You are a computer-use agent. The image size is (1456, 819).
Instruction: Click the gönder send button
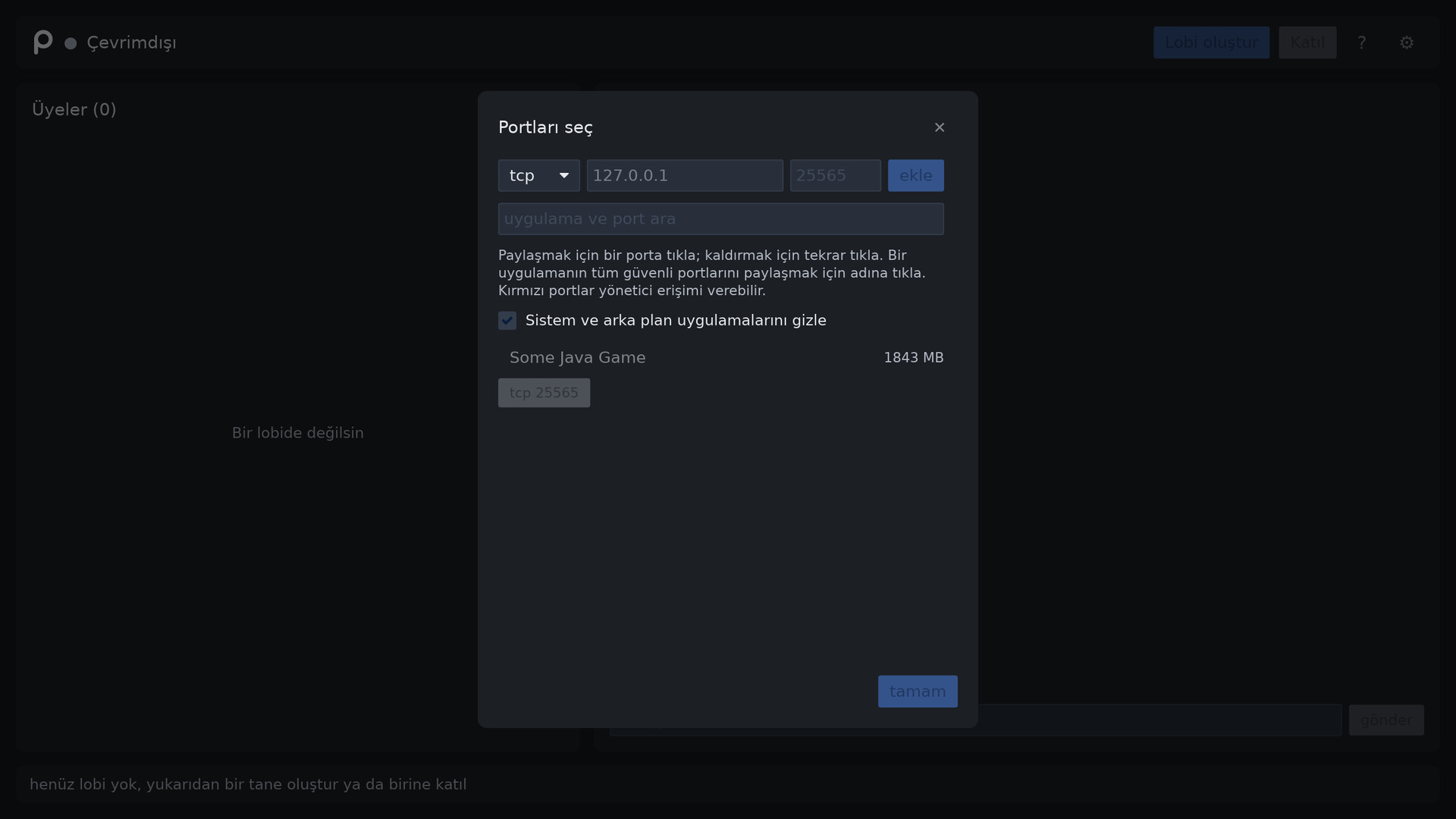(x=1386, y=720)
